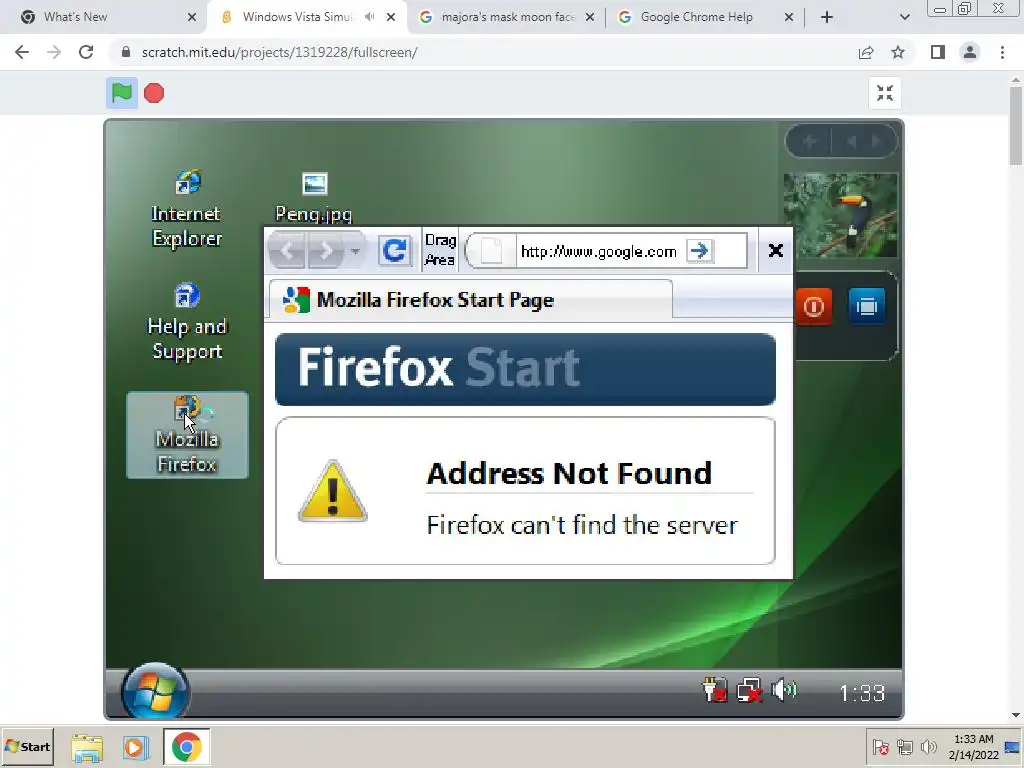Exit Scratch fullscreen mode

pyautogui.click(x=885, y=93)
